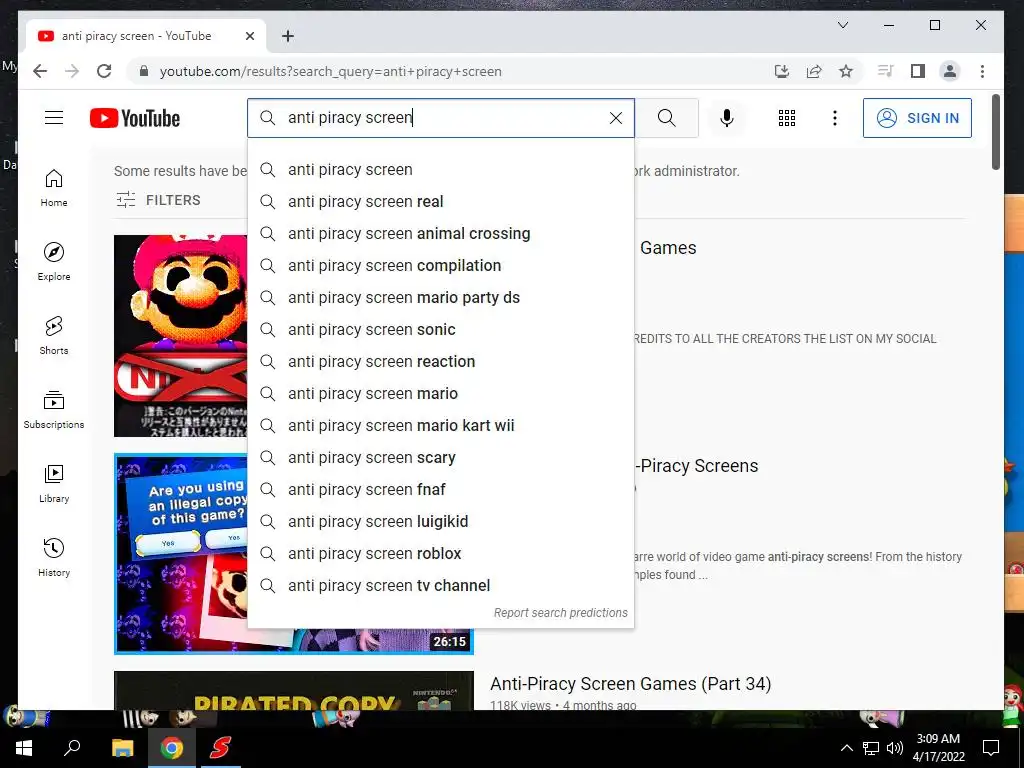This screenshot has width=1024, height=768.
Task: Show hidden tray icons chevron
Action: 846,748
